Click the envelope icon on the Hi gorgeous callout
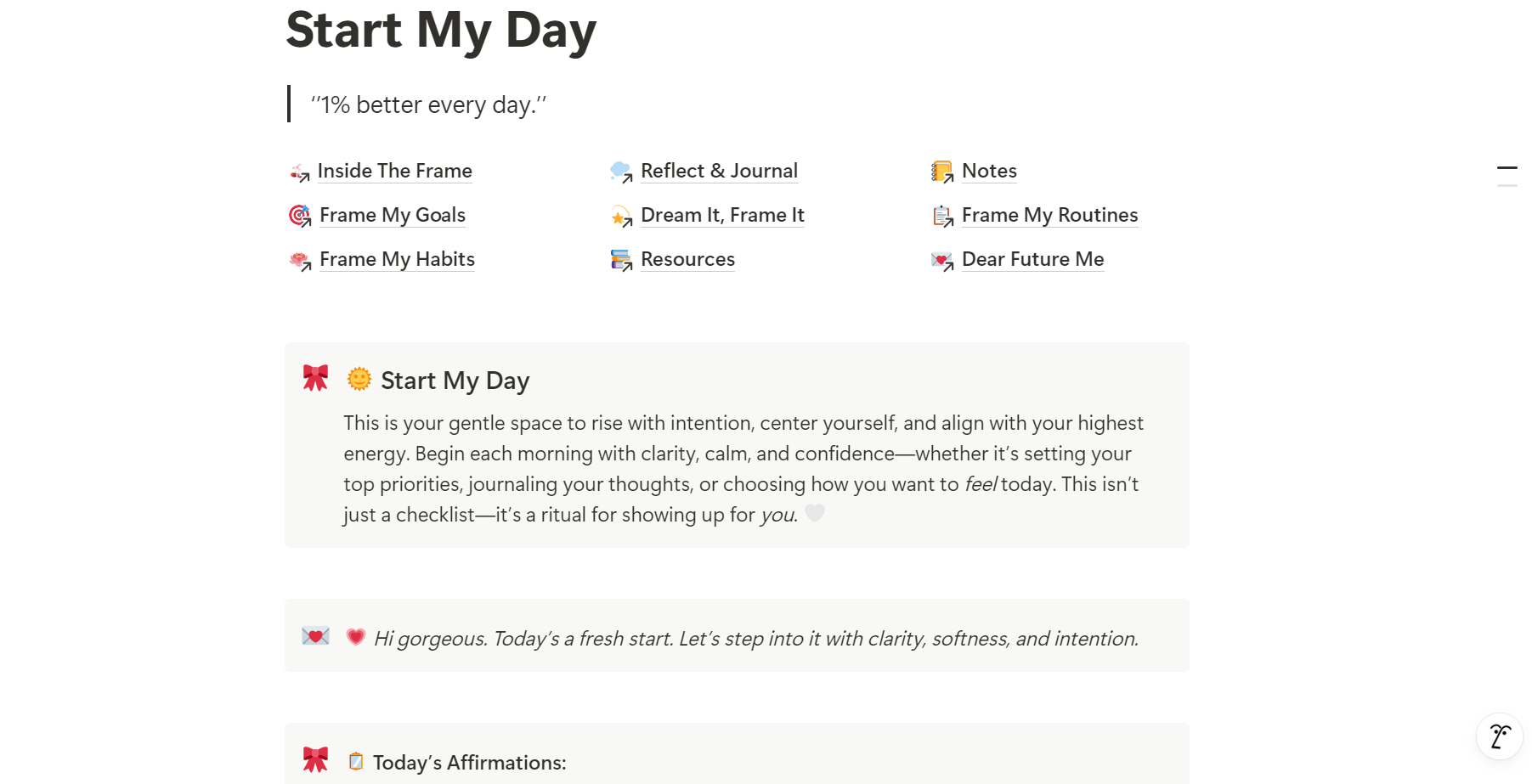Screen dimensions: 1532x784 (x=315, y=636)
